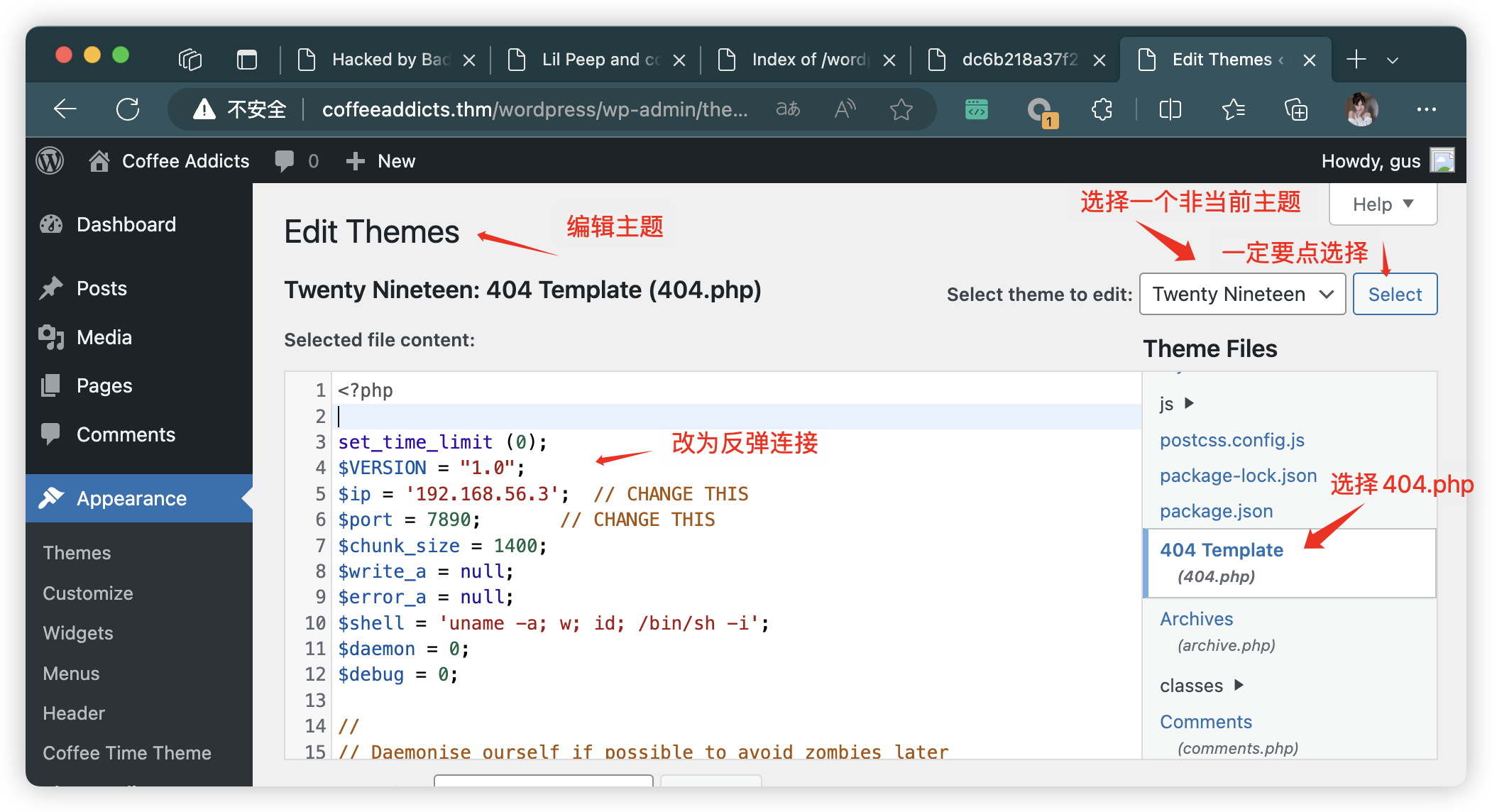Viewport: 1492px width, 812px height.
Task: Open the extensions puzzle icon
Action: click(1102, 109)
